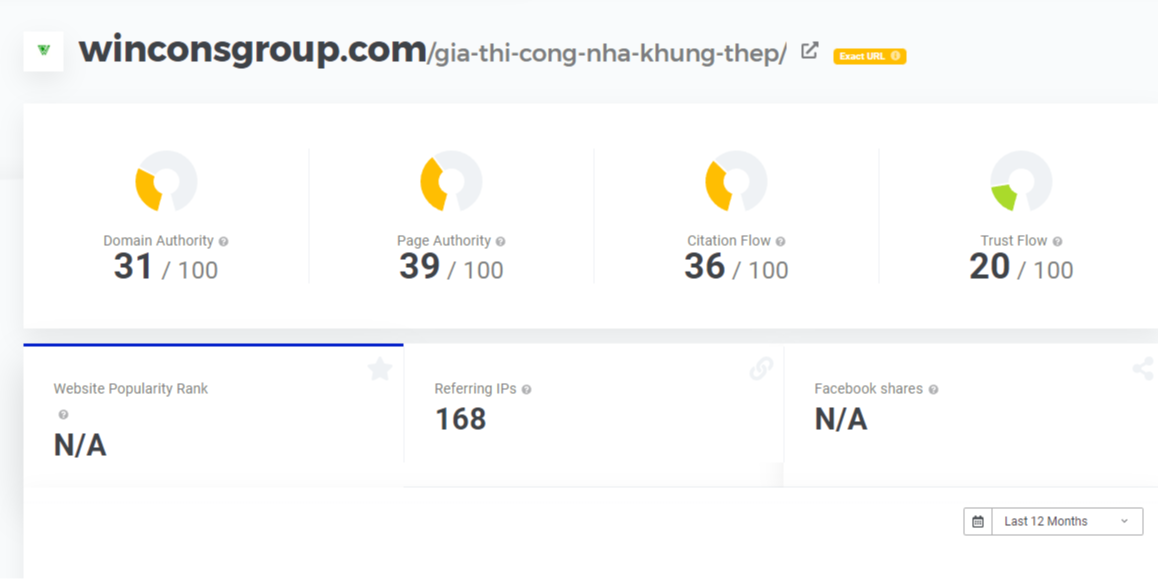The image size is (1158, 579).
Task: Open the external link icon beside URL
Action: click(x=809, y=51)
